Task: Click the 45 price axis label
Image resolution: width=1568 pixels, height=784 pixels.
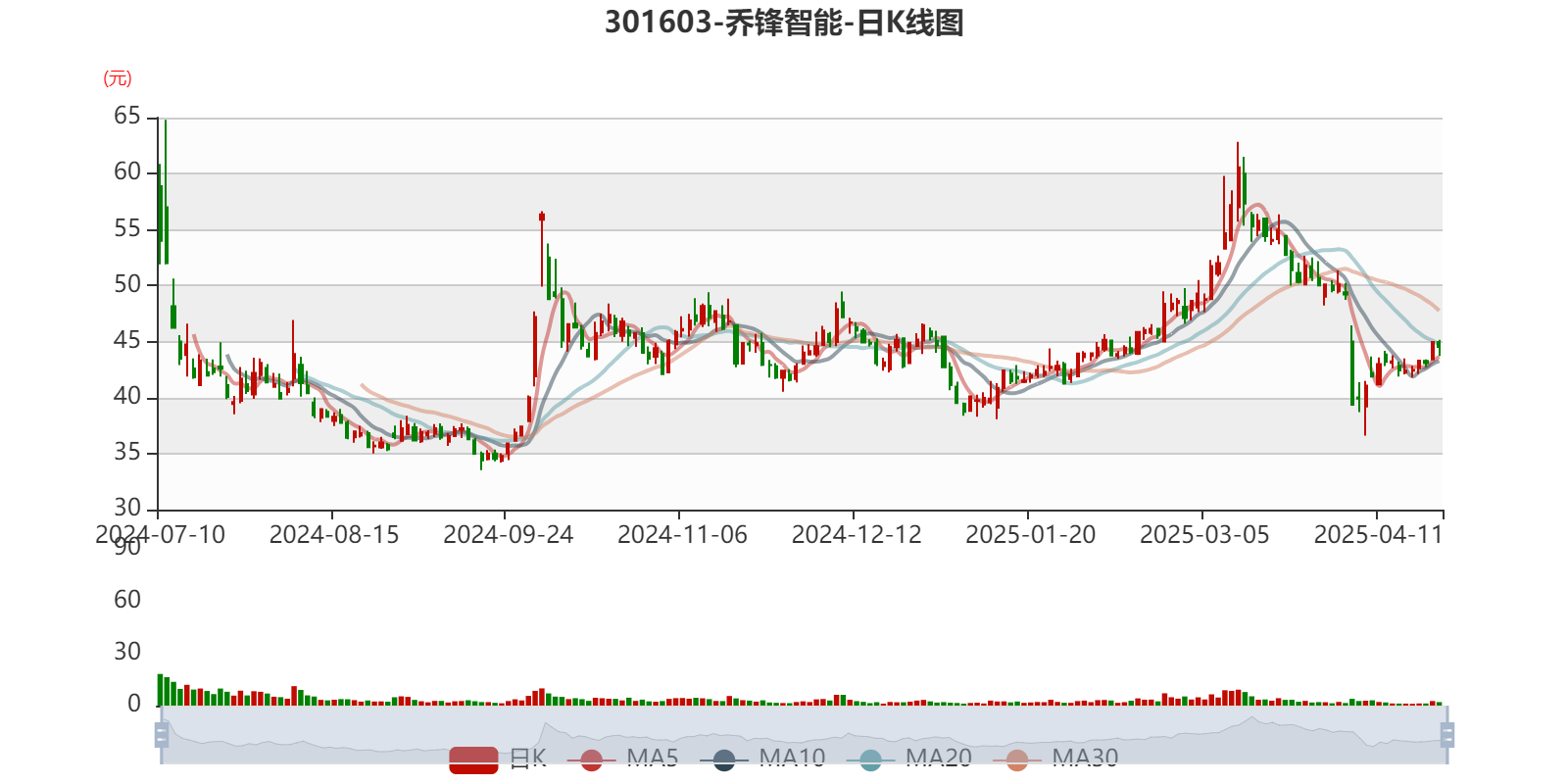Action: [127, 341]
